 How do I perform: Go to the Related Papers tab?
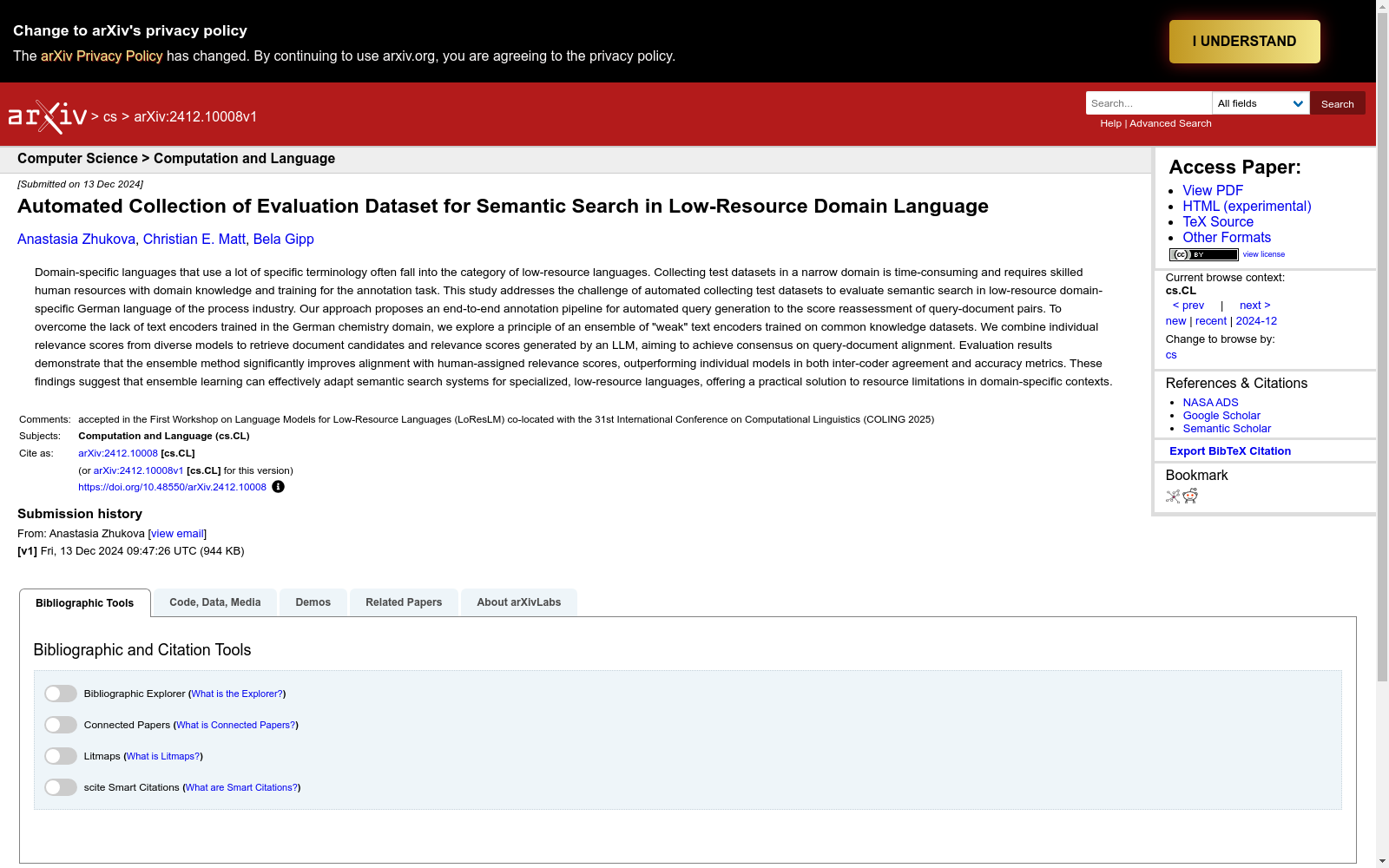point(404,602)
